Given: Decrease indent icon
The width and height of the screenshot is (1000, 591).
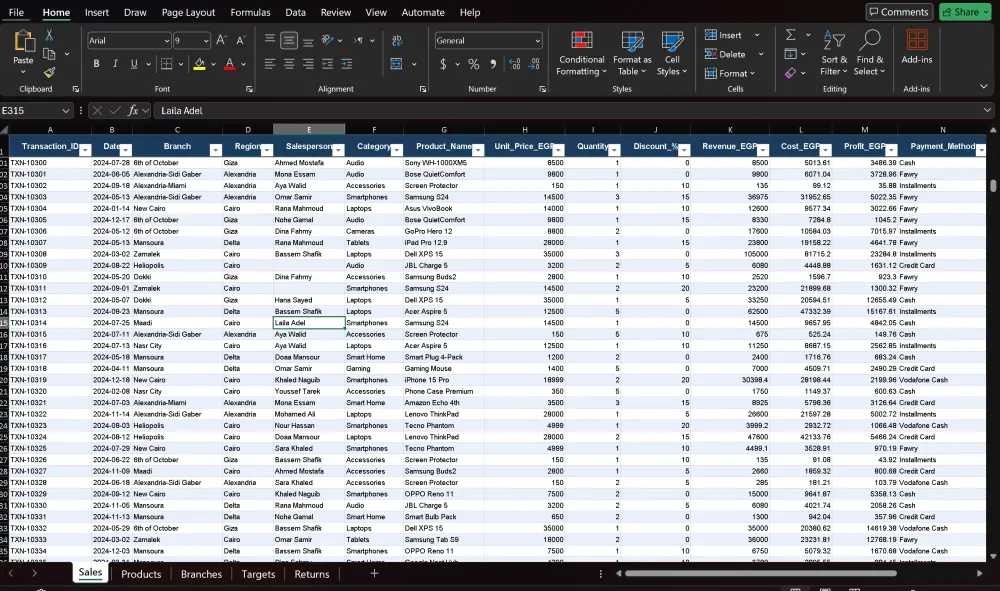Looking at the screenshot, I should coord(327,64).
